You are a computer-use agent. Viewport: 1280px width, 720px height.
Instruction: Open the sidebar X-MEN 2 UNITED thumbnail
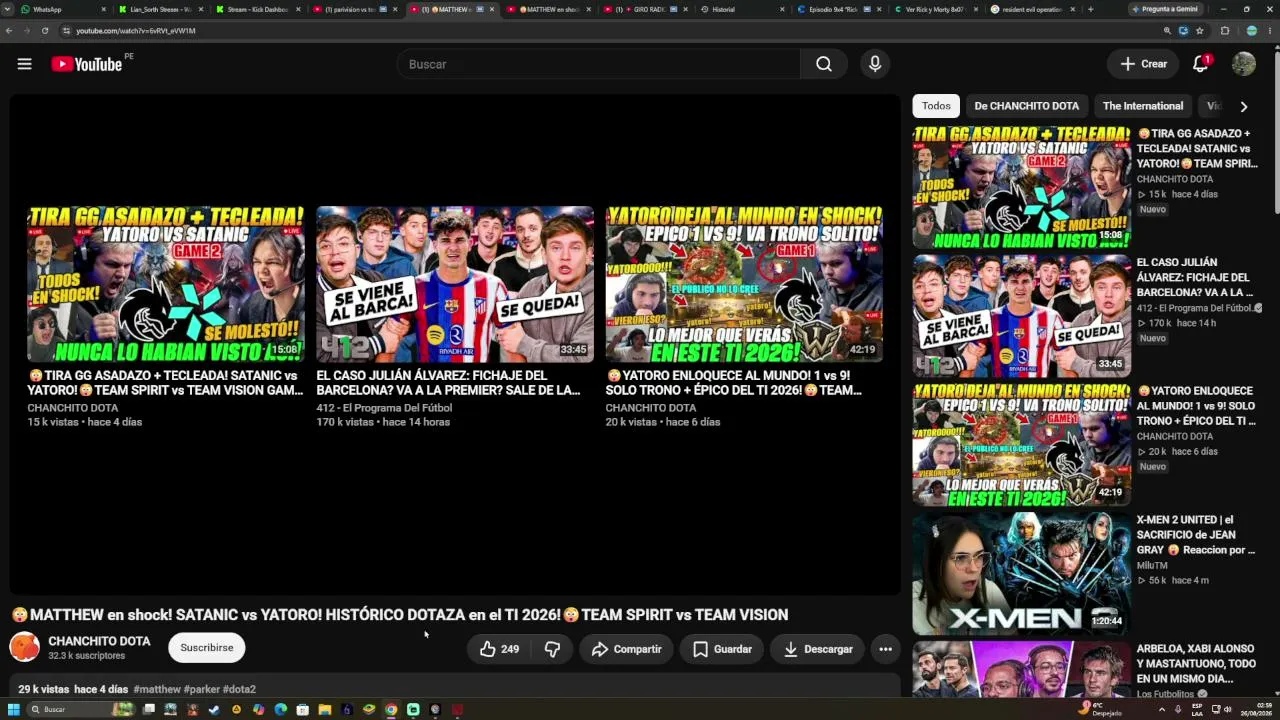1021,573
